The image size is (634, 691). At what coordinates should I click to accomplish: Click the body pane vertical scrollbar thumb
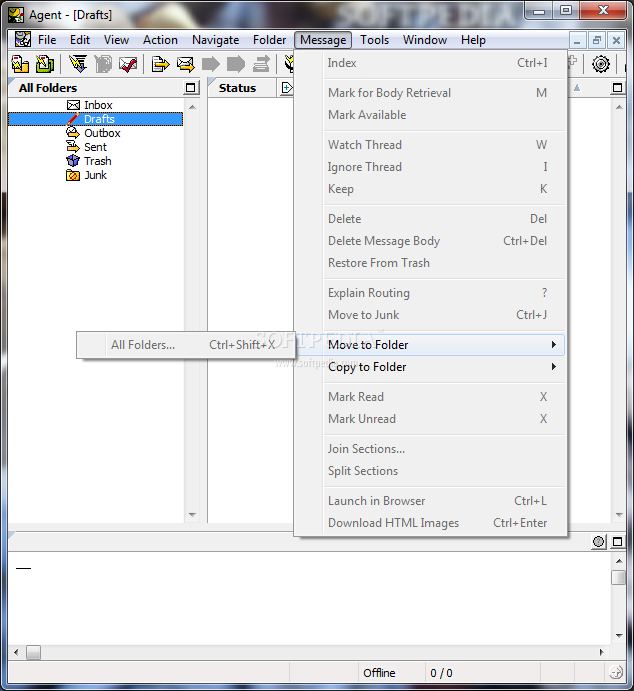pyautogui.click(x=619, y=577)
